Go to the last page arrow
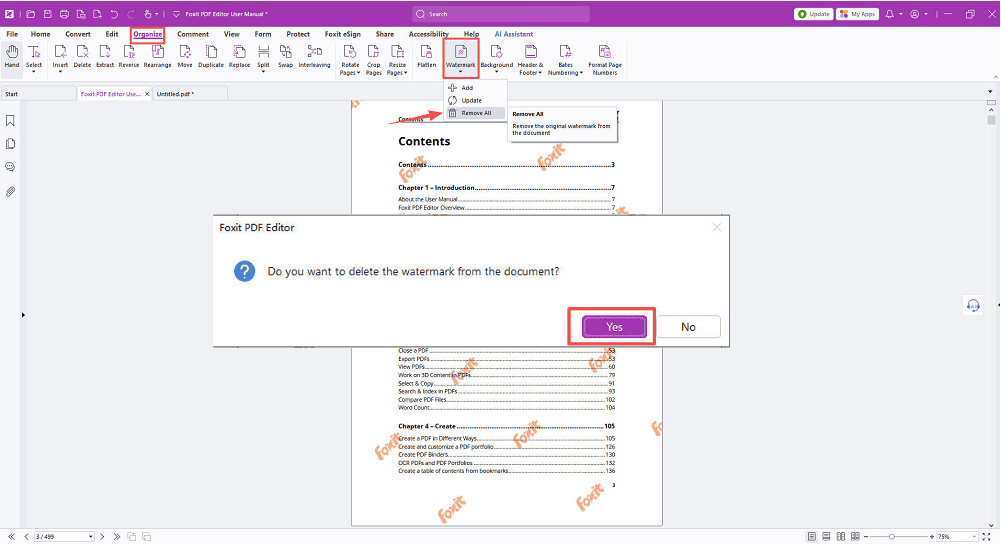 pos(116,537)
